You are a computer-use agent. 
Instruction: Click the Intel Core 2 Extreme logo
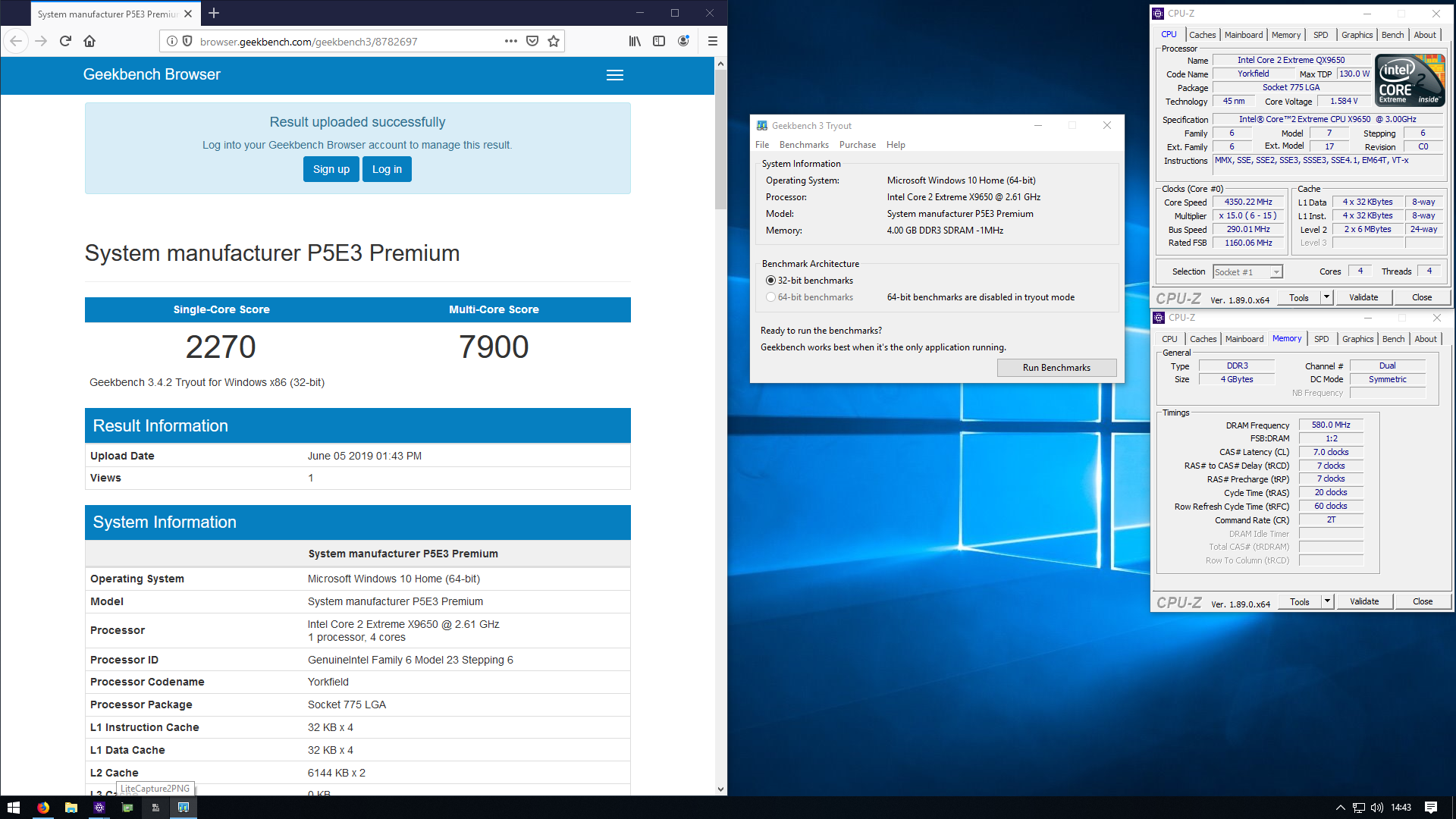click(x=1410, y=80)
